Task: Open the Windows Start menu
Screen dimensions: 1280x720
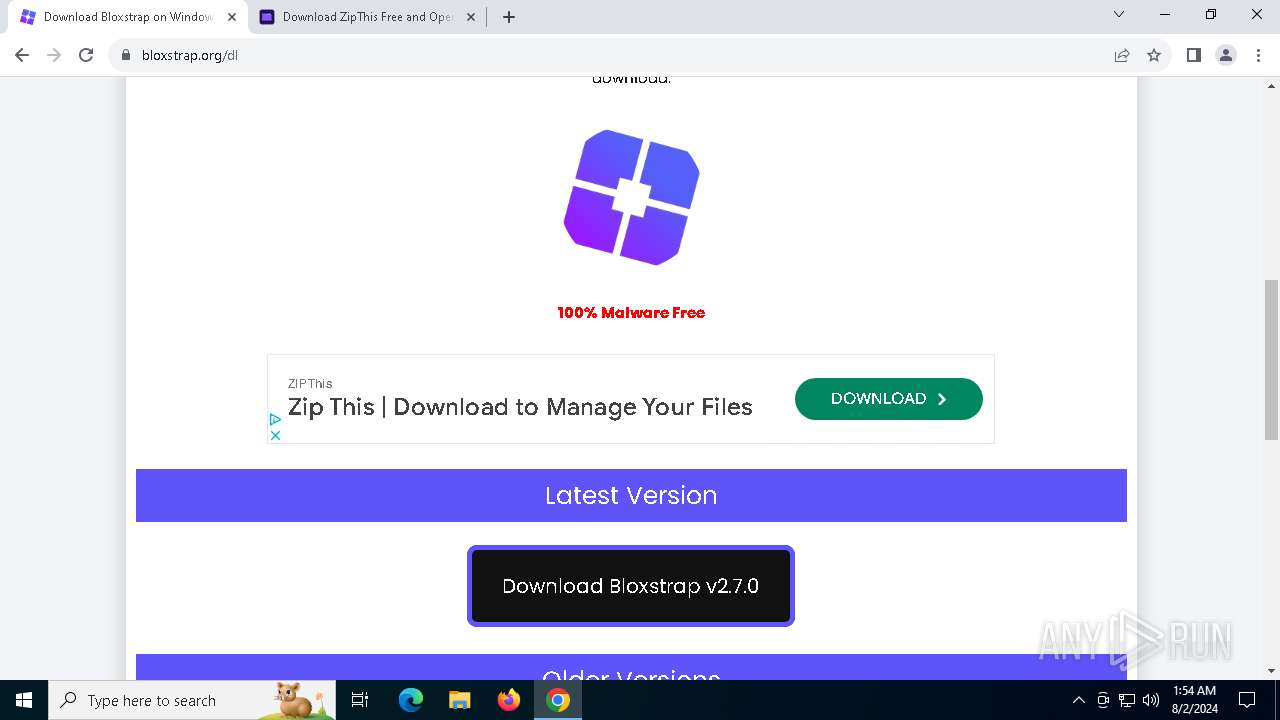Action: (x=24, y=700)
